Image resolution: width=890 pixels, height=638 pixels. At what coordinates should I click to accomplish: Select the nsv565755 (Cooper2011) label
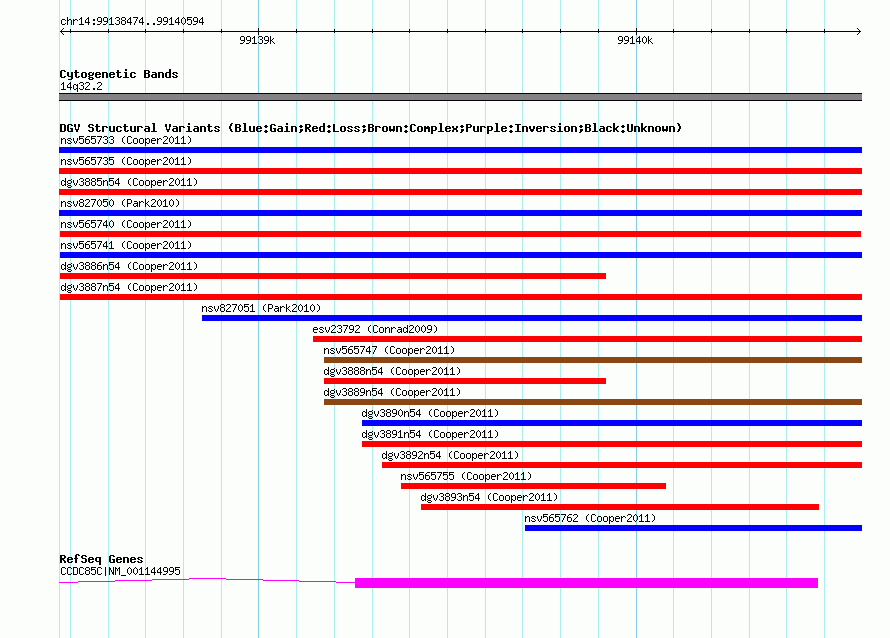pyautogui.click(x=466, y=476)
